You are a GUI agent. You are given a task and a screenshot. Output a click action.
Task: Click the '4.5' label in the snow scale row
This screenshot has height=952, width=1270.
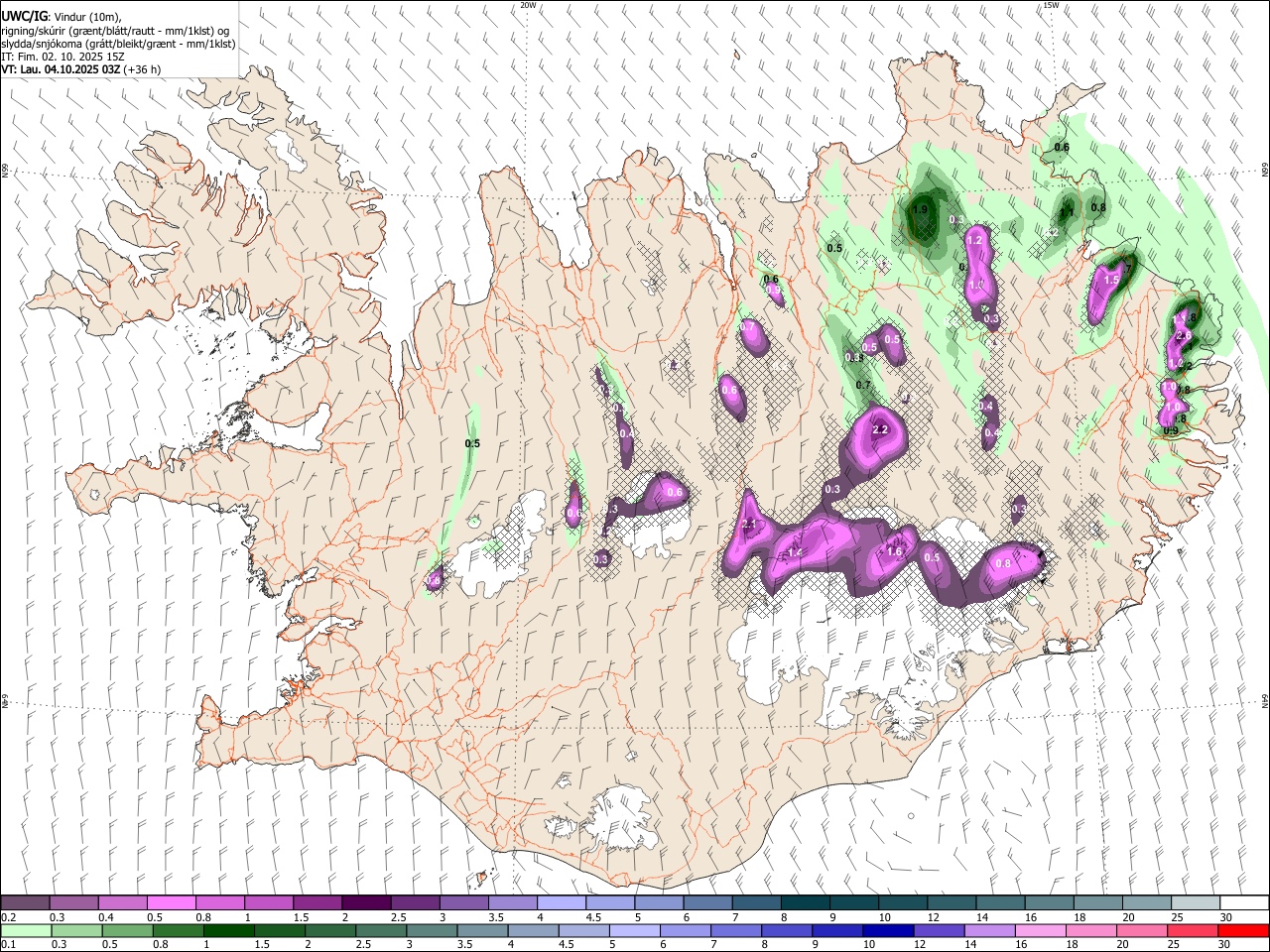[x=594, y=917]
